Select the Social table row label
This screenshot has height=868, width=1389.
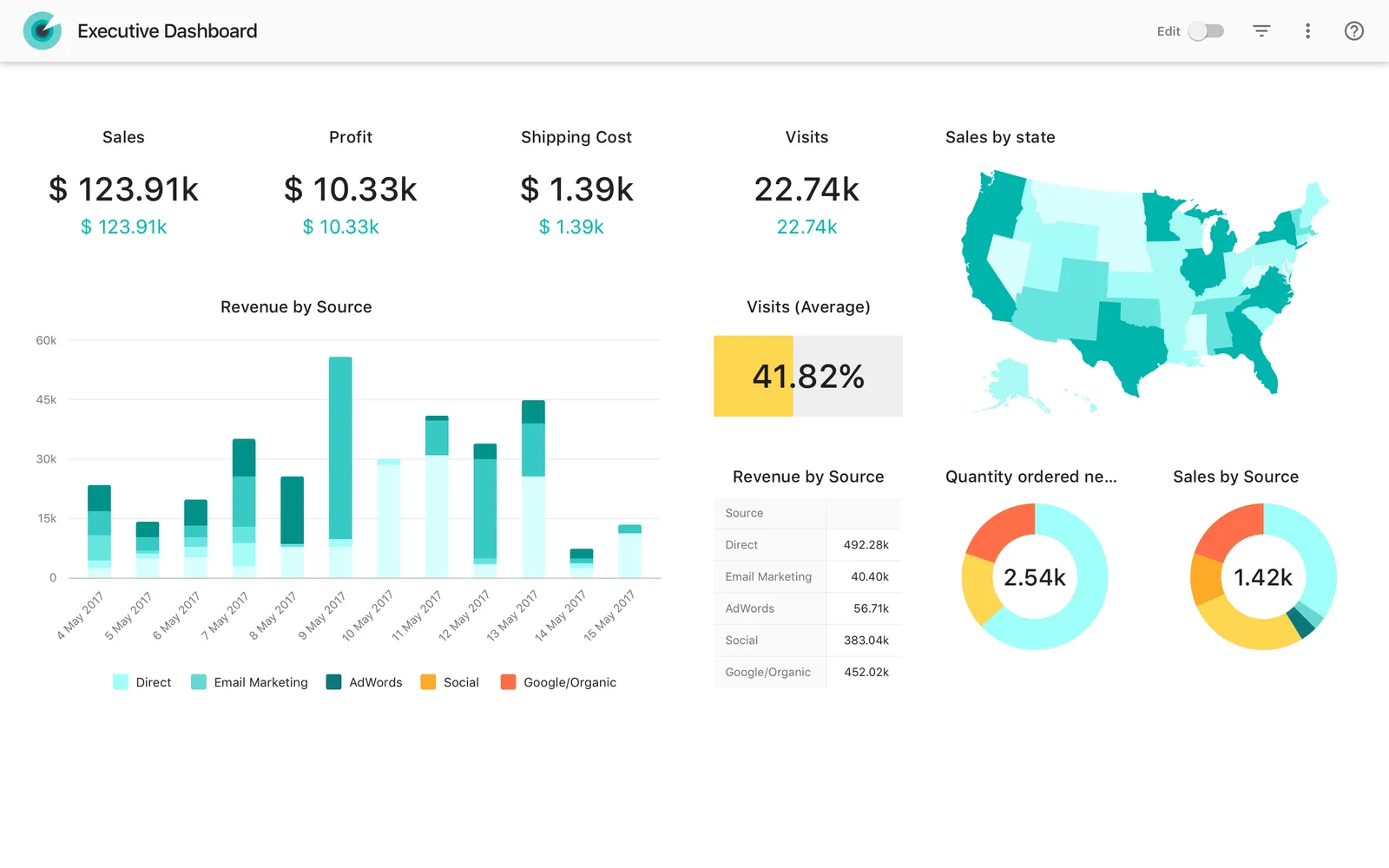[x=741, y=641]
